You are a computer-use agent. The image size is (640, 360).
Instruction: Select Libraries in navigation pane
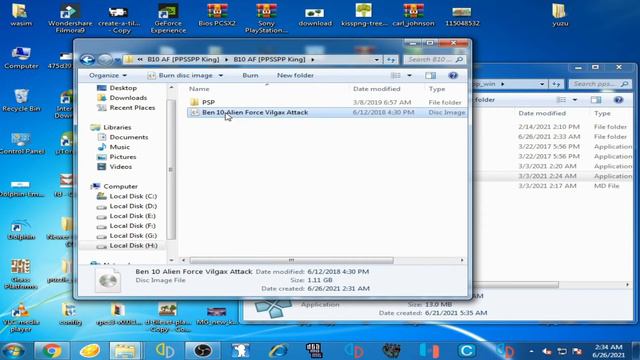117,127
